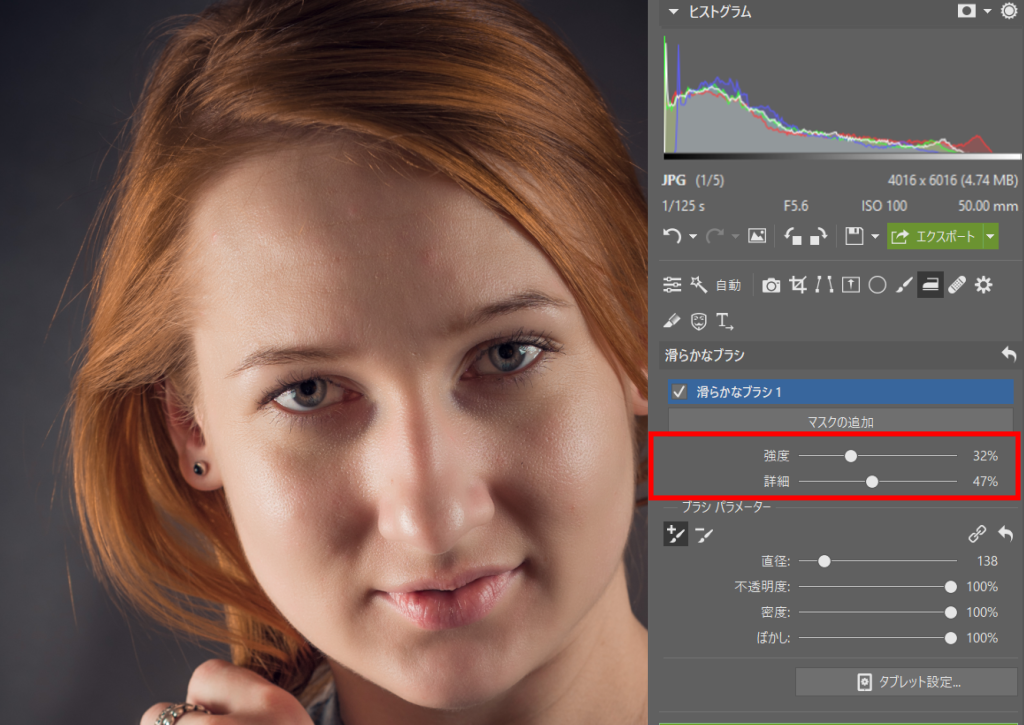Select the smoothing brush iron tool
This screenshot has height=725, width=1024.
click(930, 285)
